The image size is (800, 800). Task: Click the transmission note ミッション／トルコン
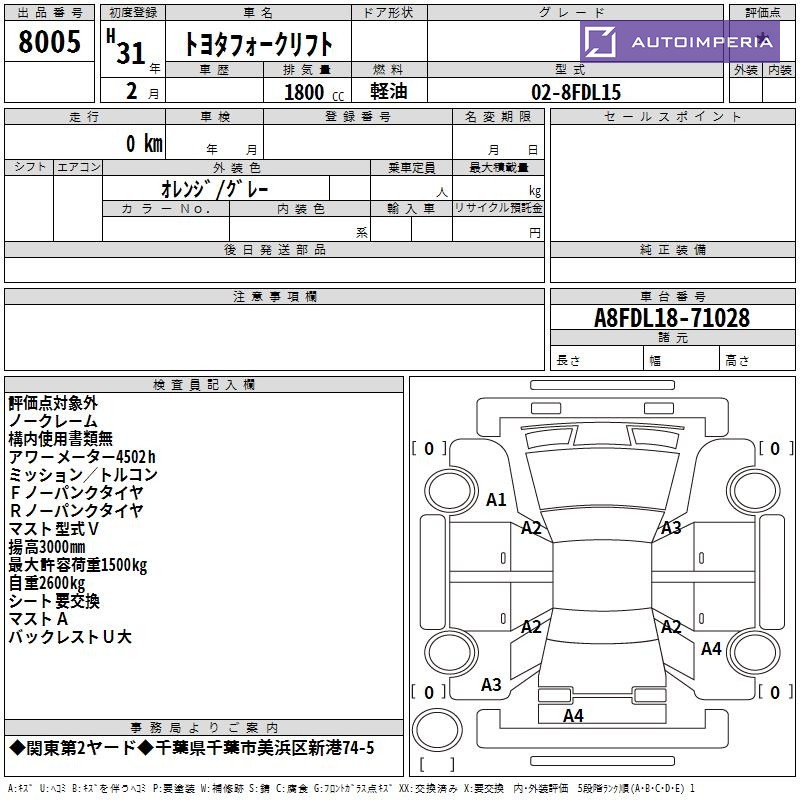pos(83,474)
